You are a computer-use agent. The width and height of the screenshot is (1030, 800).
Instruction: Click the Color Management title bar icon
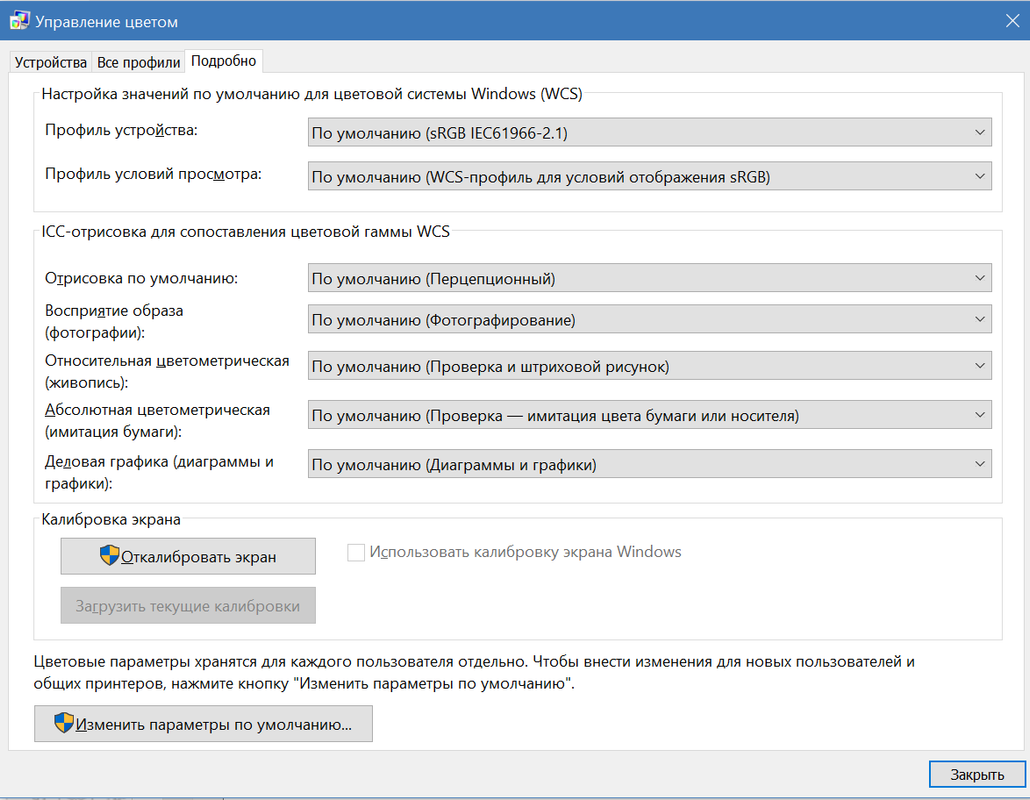pos(19,20)
